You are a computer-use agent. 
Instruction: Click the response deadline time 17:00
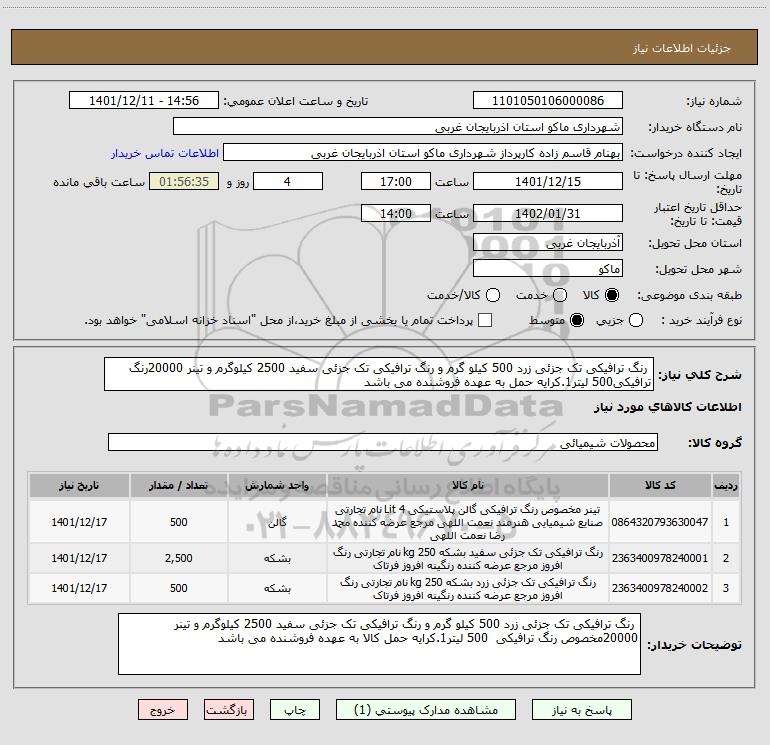(396, 181)
